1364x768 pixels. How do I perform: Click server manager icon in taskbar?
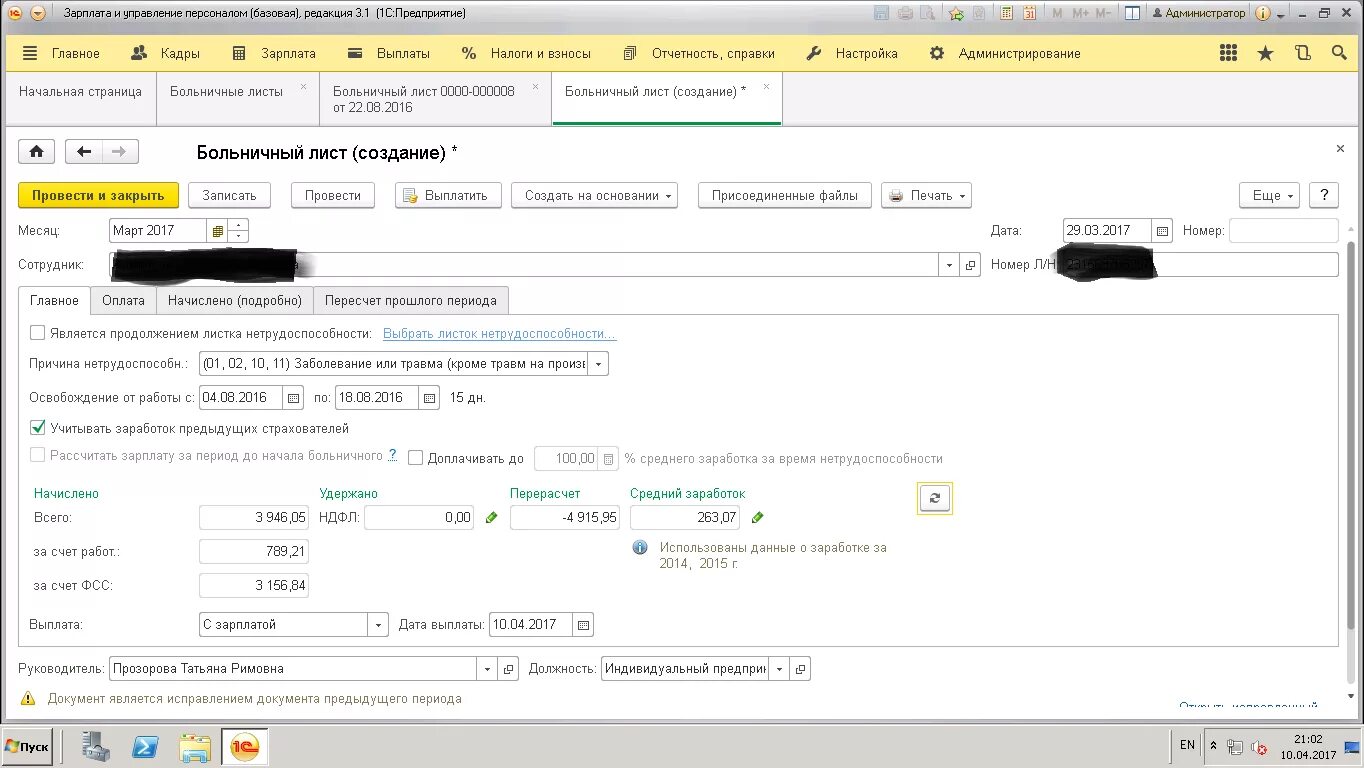point(96,746)
